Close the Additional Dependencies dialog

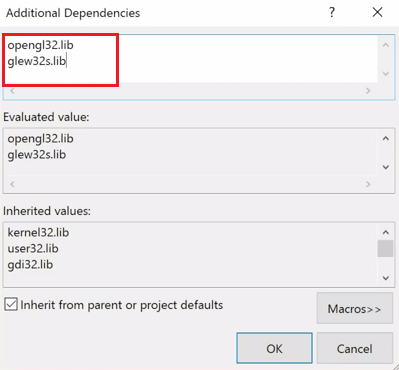[377, 13]
